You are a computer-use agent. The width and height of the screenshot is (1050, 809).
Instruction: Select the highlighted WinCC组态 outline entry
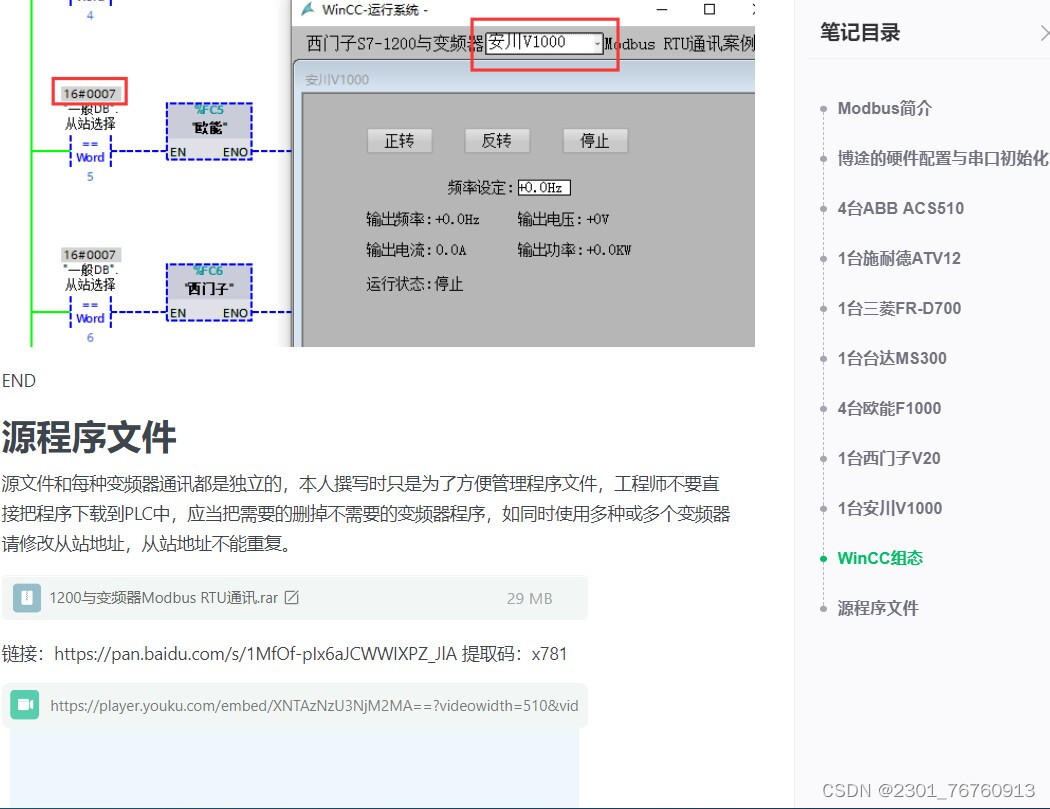(880, 559)
